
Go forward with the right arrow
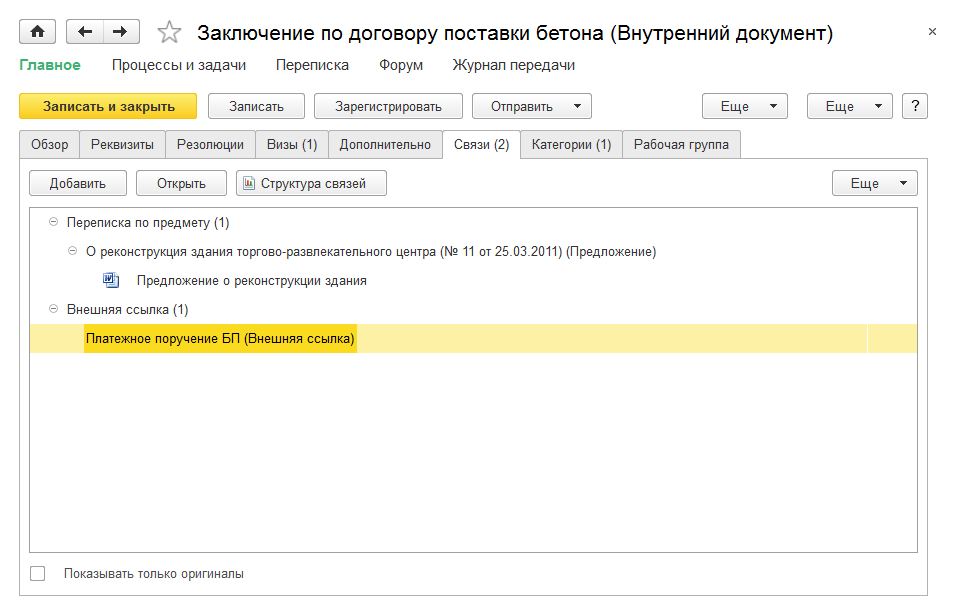tap(120, 32)
